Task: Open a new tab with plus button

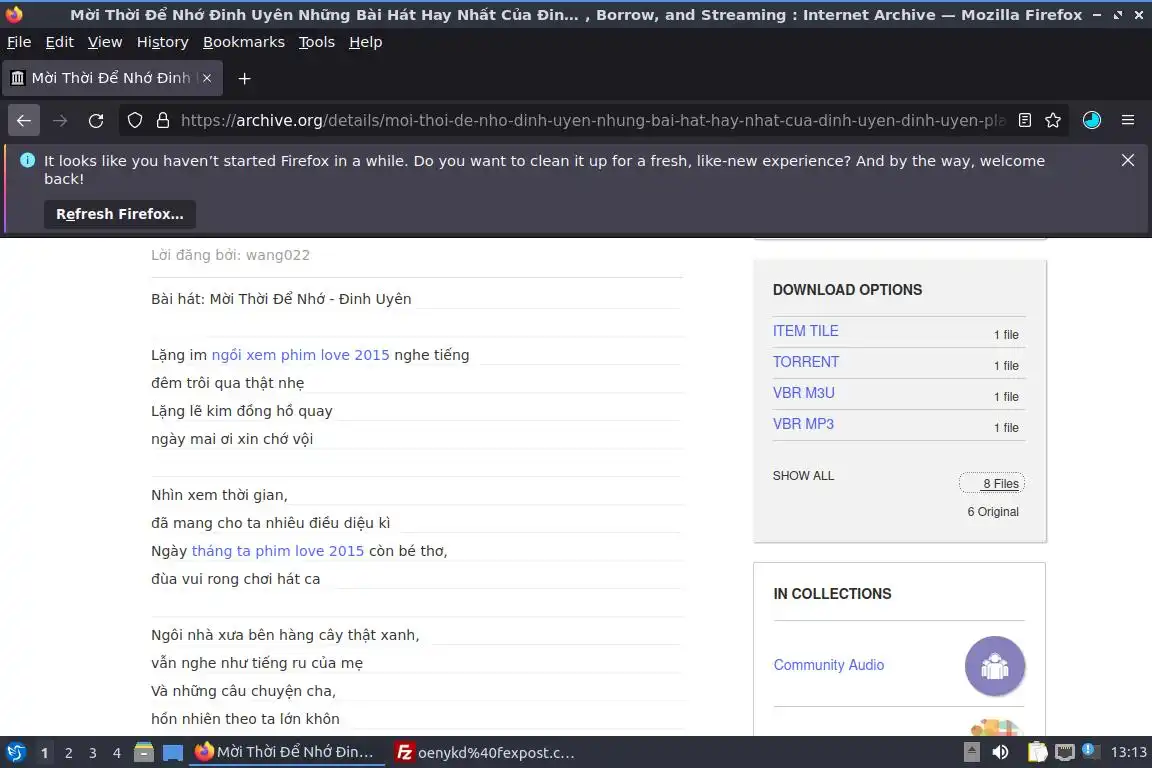Action: 245,79
